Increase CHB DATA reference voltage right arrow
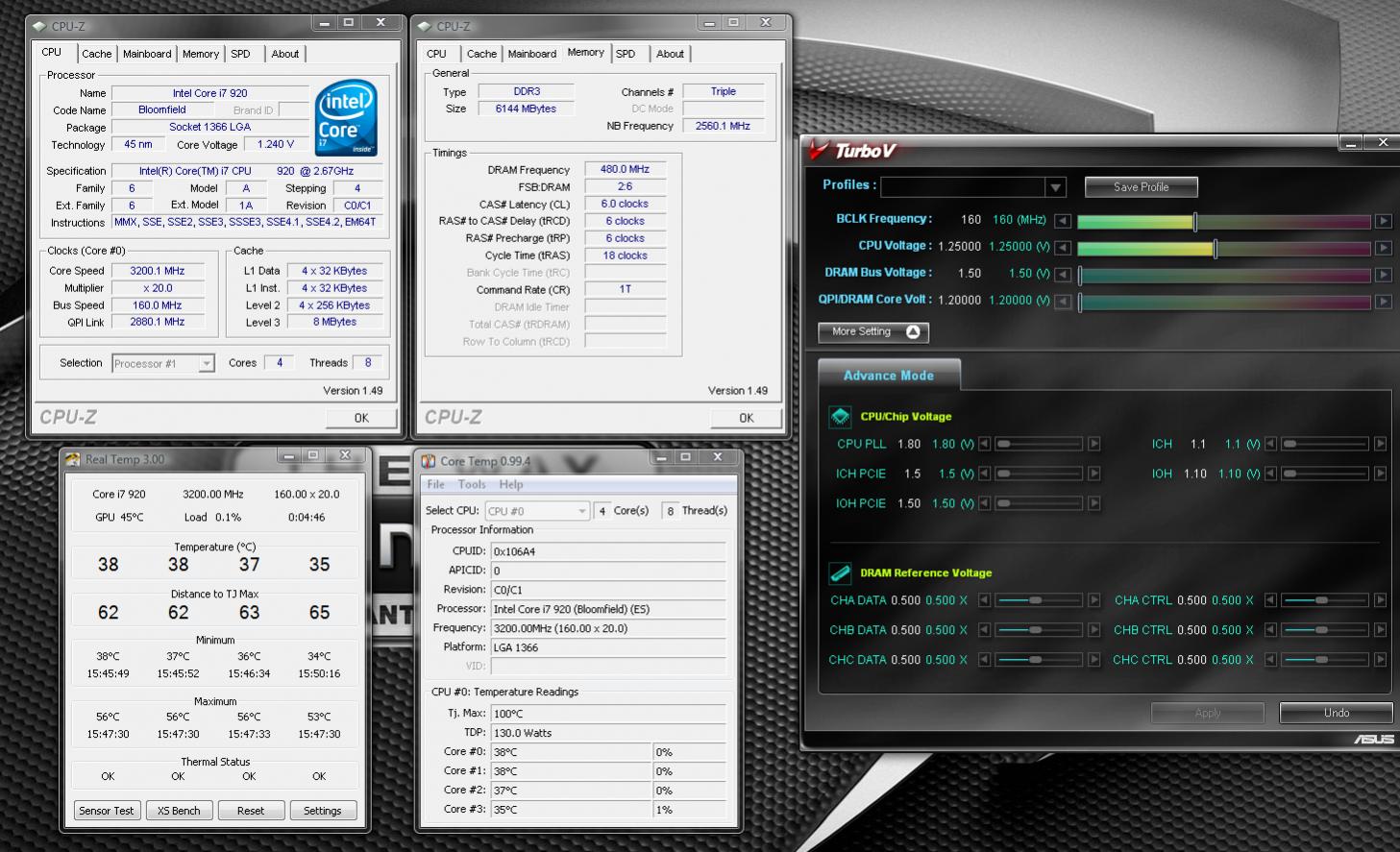The width and height of the screenshot is (1400, 852). pos(1093,630)
